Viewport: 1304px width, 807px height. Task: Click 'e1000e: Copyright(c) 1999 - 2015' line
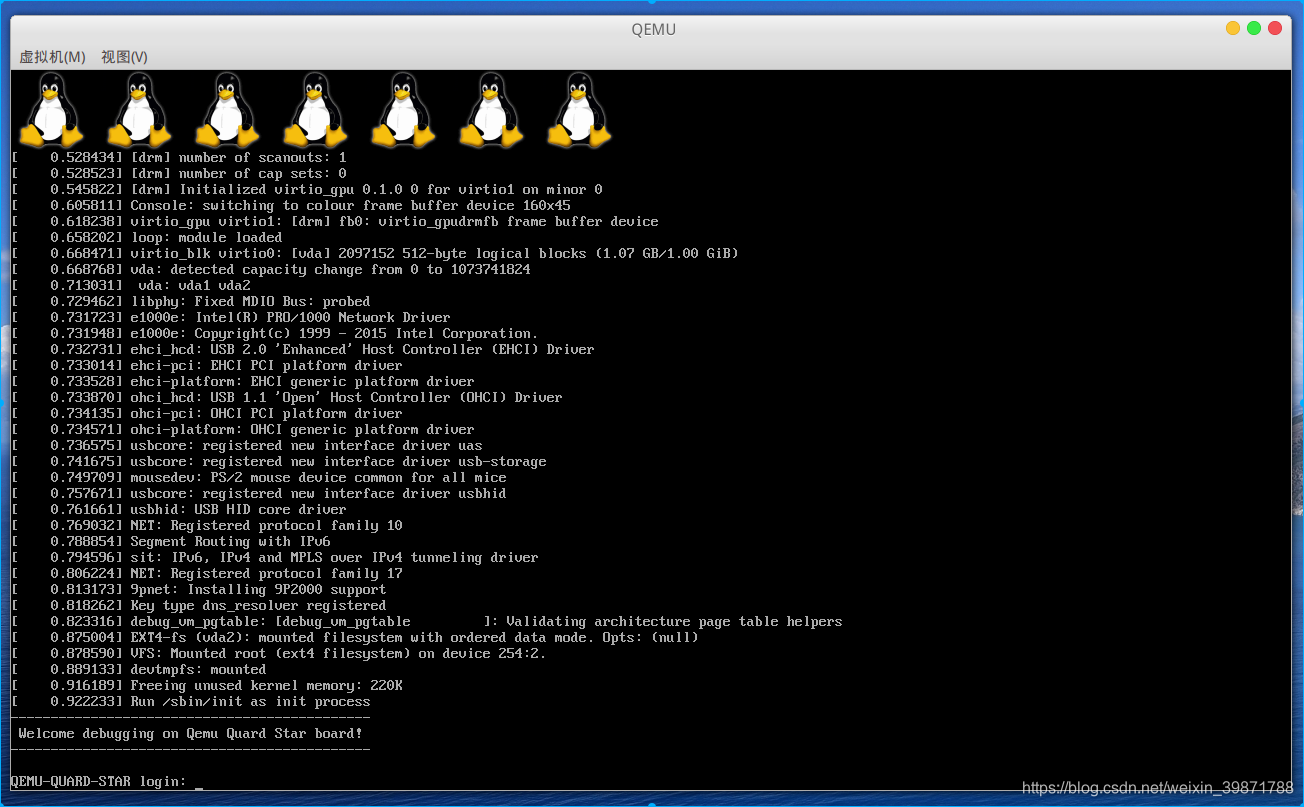pos(275,333)
